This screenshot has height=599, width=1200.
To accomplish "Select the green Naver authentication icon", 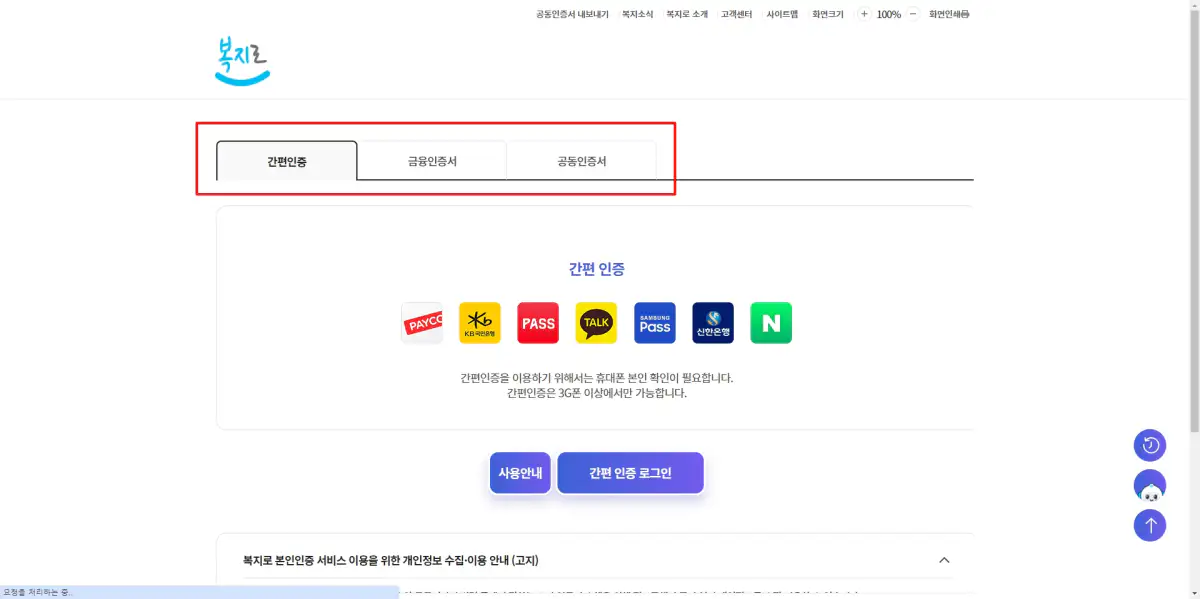I will click(771, 323).
